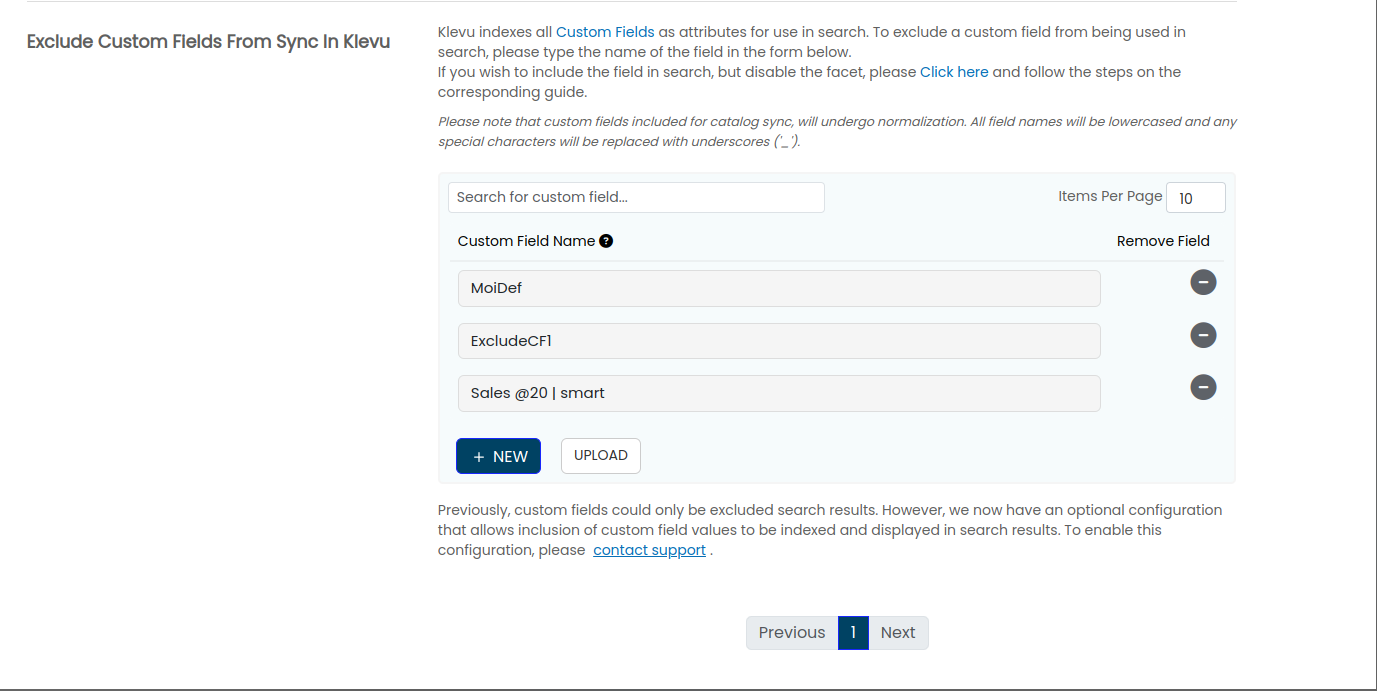
Task: Click the Items Per Page field
Action: coord(1195,198)
